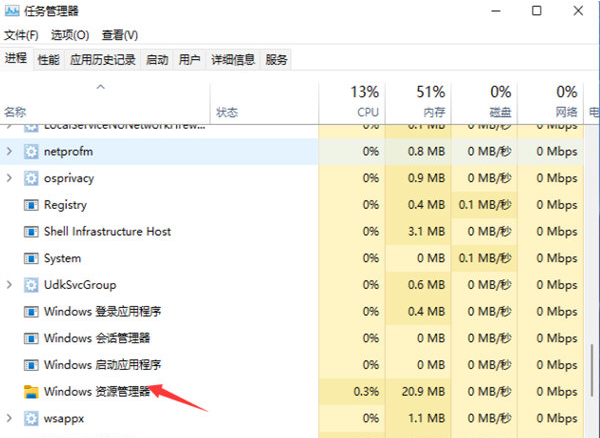Select the Windows 资源管理器 name
Viewport: 600px width, 438px height.
coord(97,392)
